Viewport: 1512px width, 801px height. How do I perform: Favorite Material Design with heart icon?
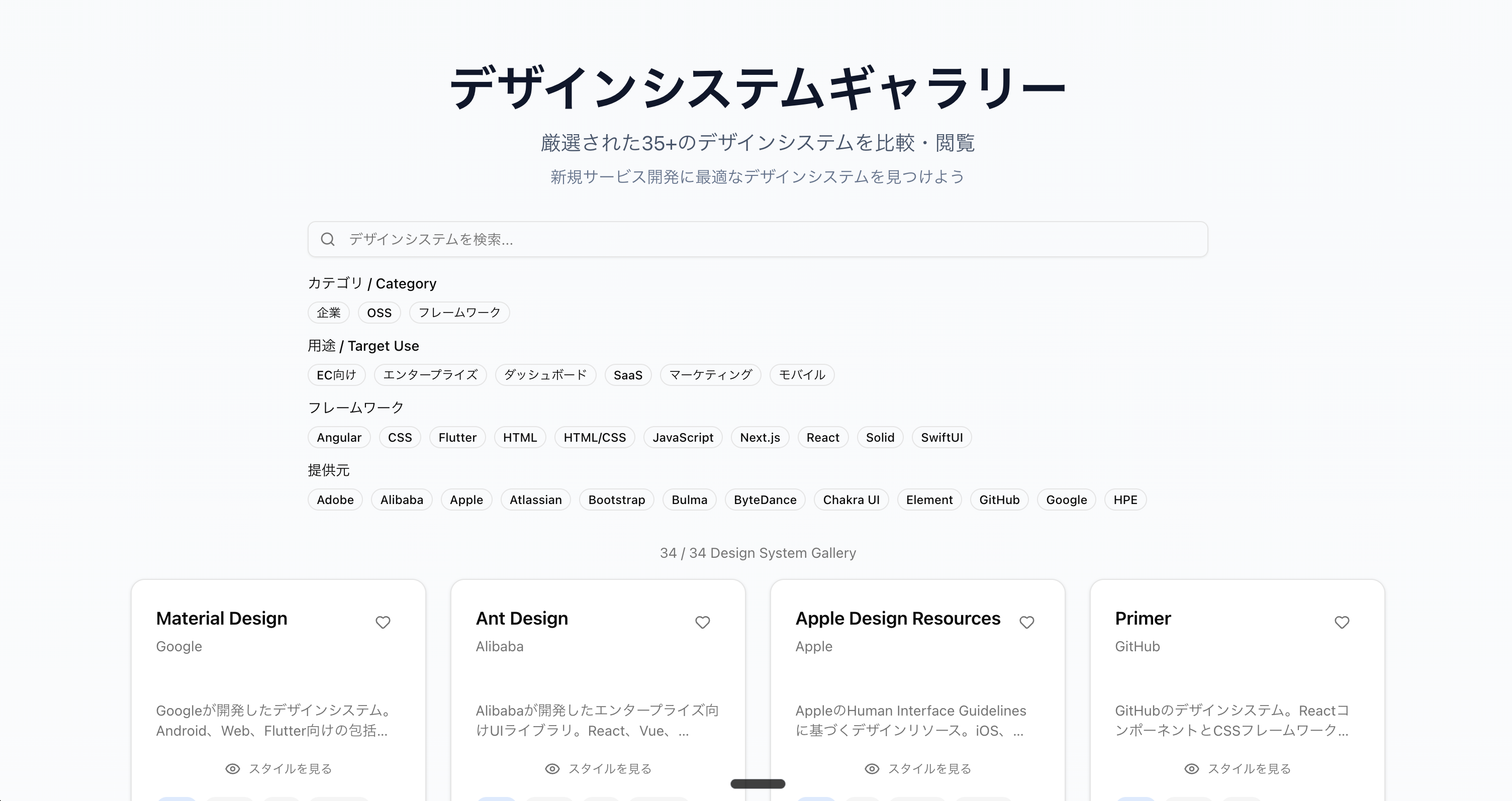[x=383, y=622]
